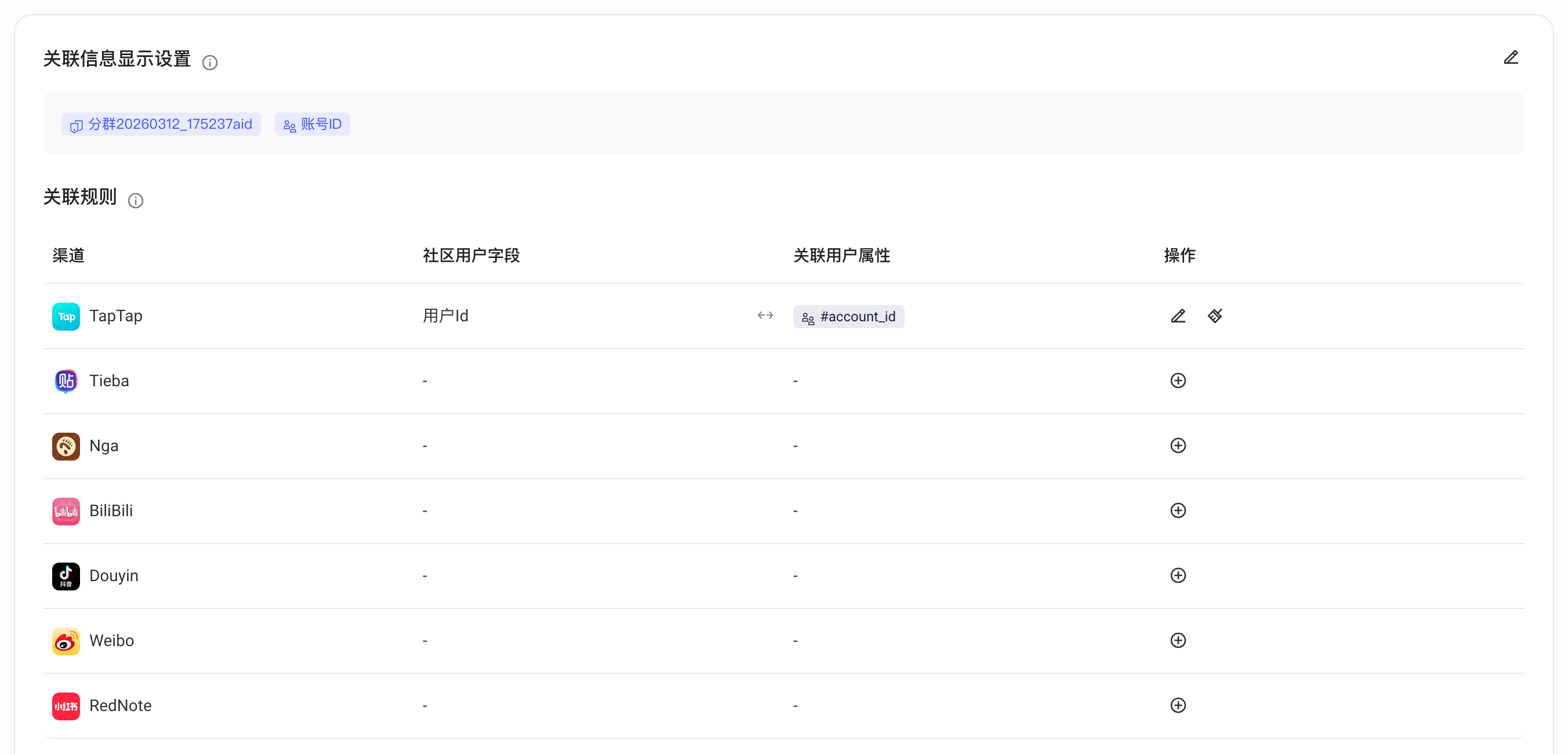Screen dimensions: 1568x754
Task: Click the 用户Id field text
Action: click(x=445, y=316)
